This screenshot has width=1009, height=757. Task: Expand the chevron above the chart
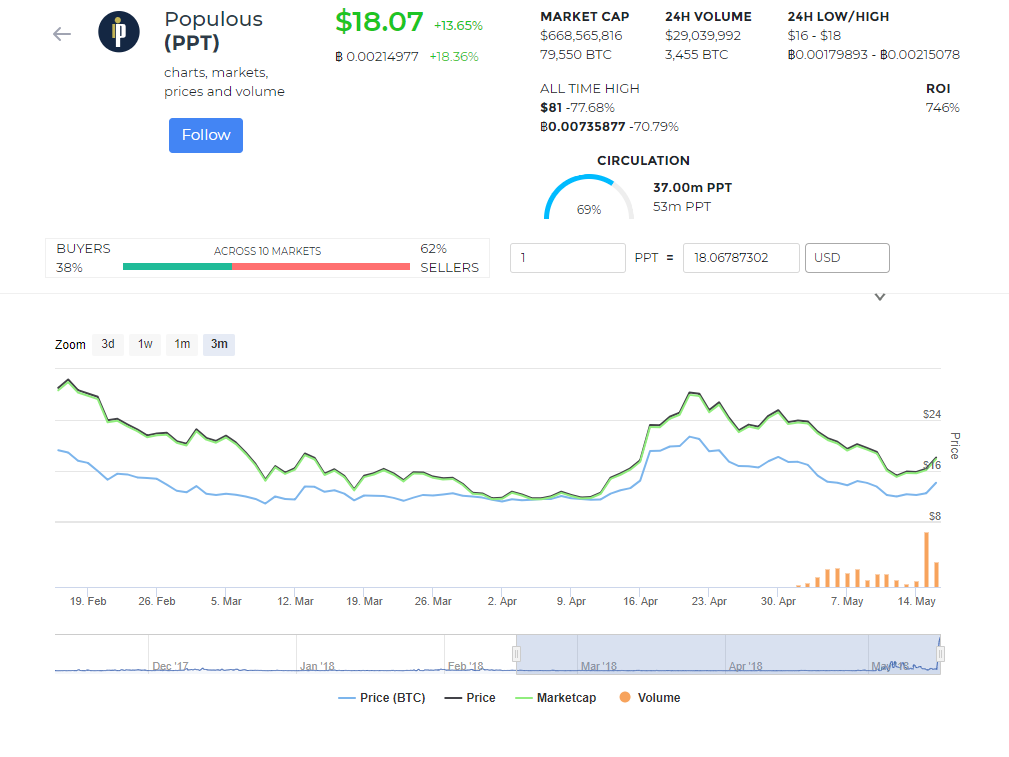[880, 297]
